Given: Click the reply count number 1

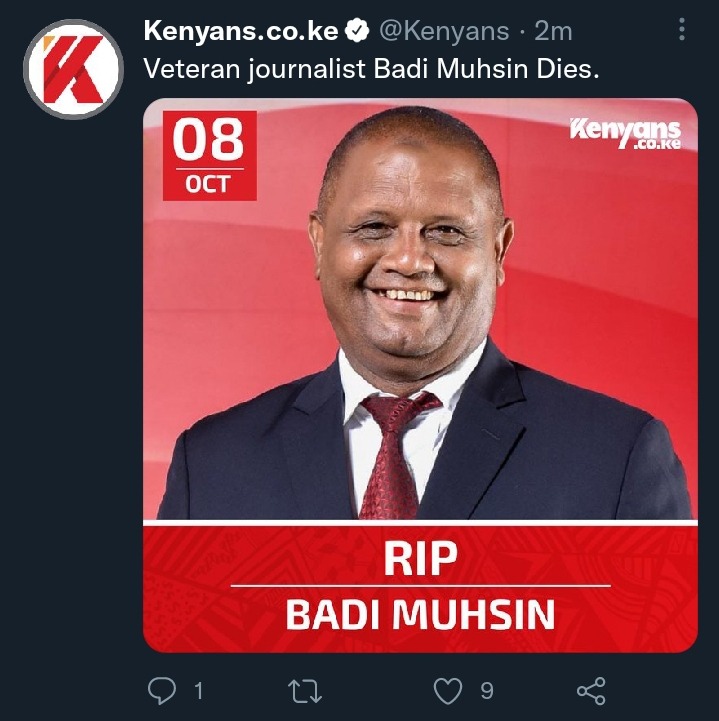Looking at the screenshot, I should coord(199,691).
